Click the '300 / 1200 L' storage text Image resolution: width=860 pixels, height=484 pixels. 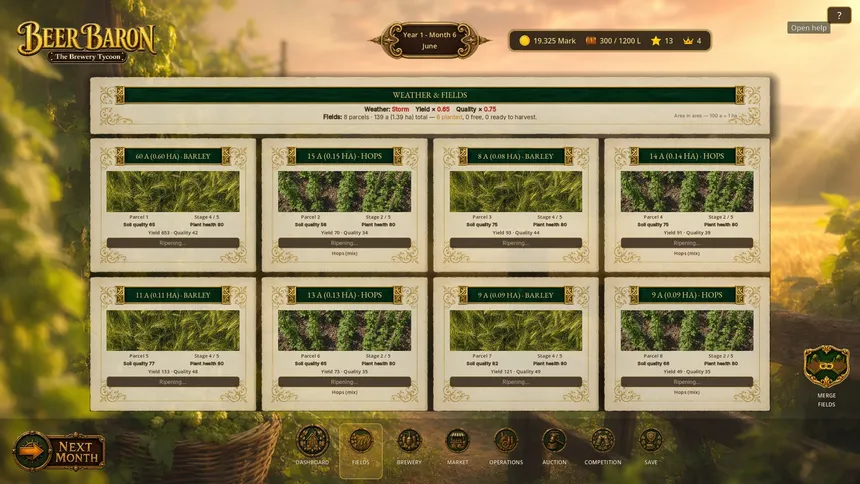pyautogui.click(x=620, y=41)
